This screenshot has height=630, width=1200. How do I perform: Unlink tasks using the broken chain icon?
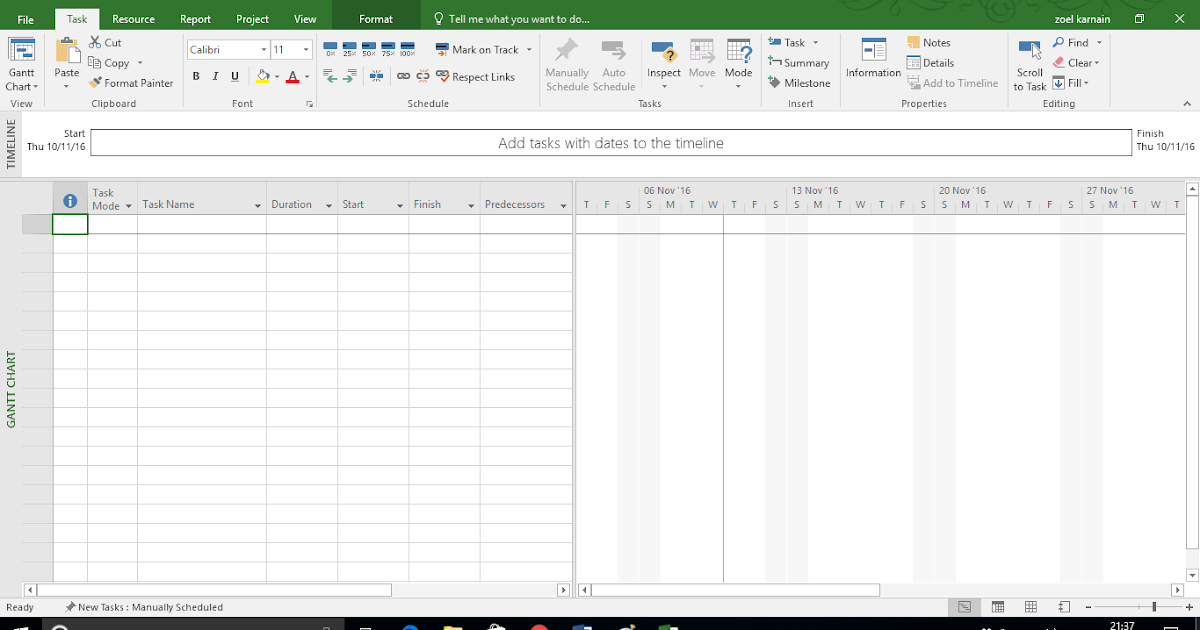pyautogui.click(x=421, y=76)
